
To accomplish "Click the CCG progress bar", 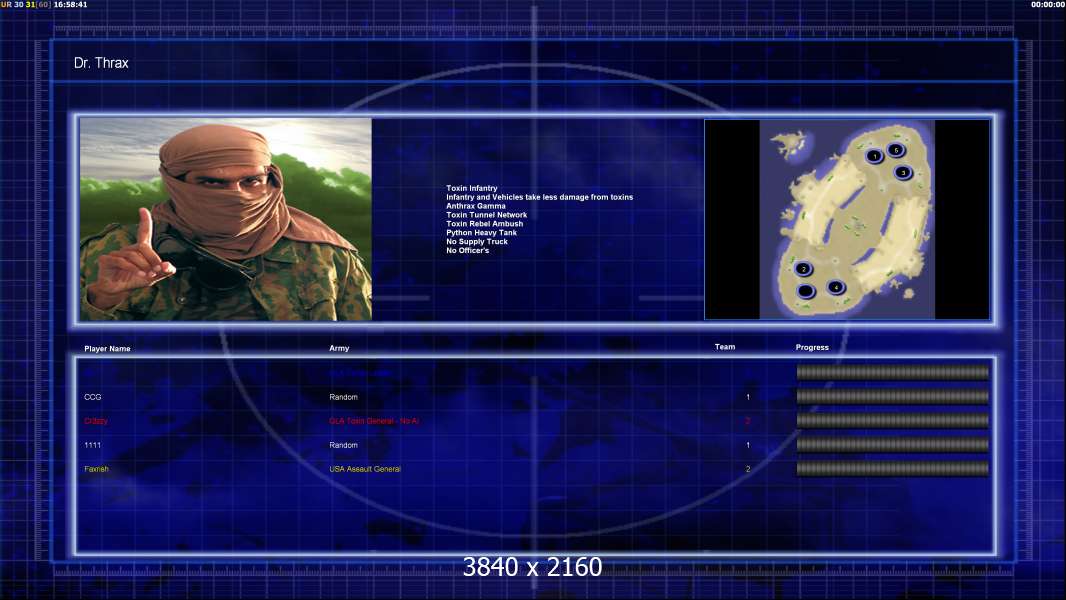I will 893,396.
